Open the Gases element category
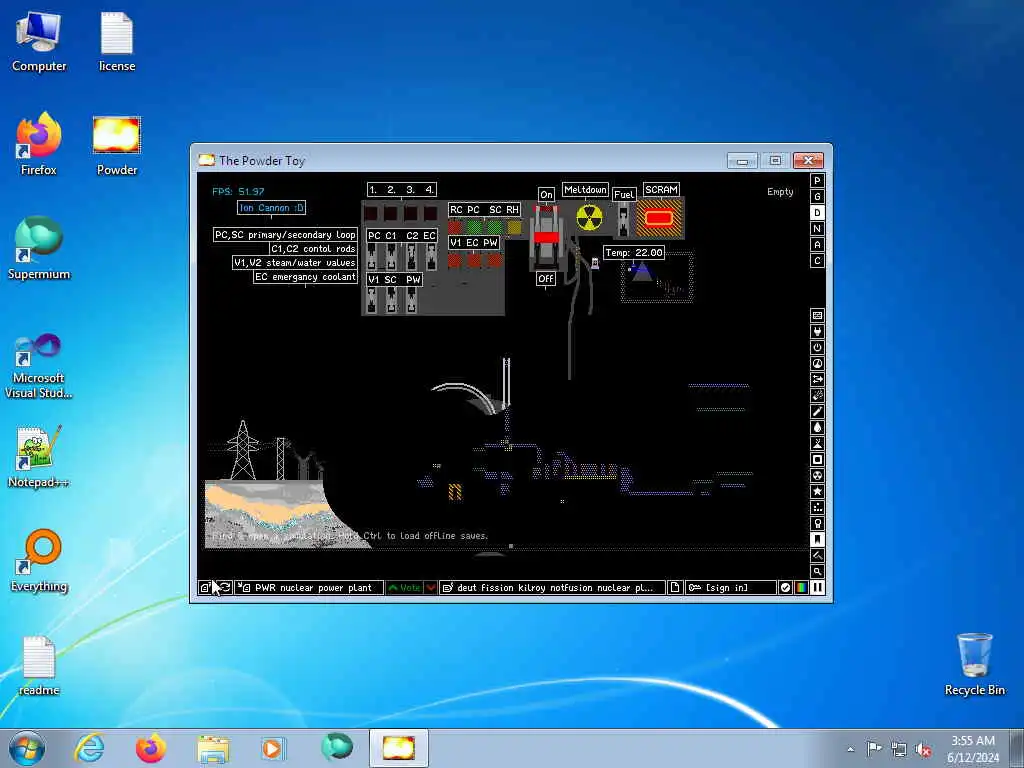The image size is (1024, 768). coord(817,411)
